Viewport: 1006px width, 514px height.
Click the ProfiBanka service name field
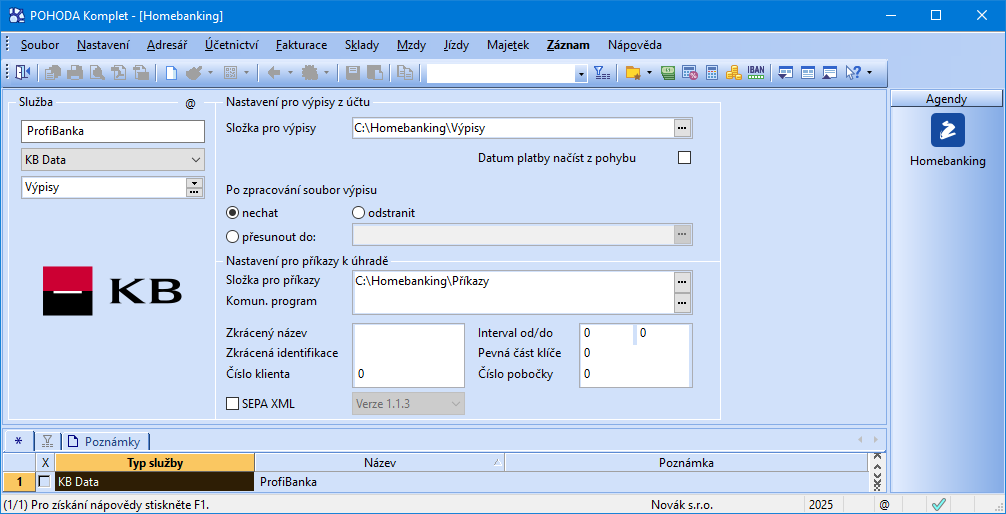tap(113, 131)
